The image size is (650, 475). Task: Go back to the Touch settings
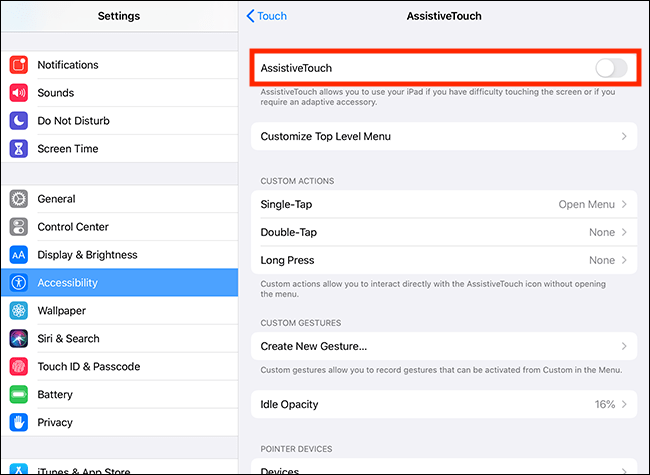267,16
